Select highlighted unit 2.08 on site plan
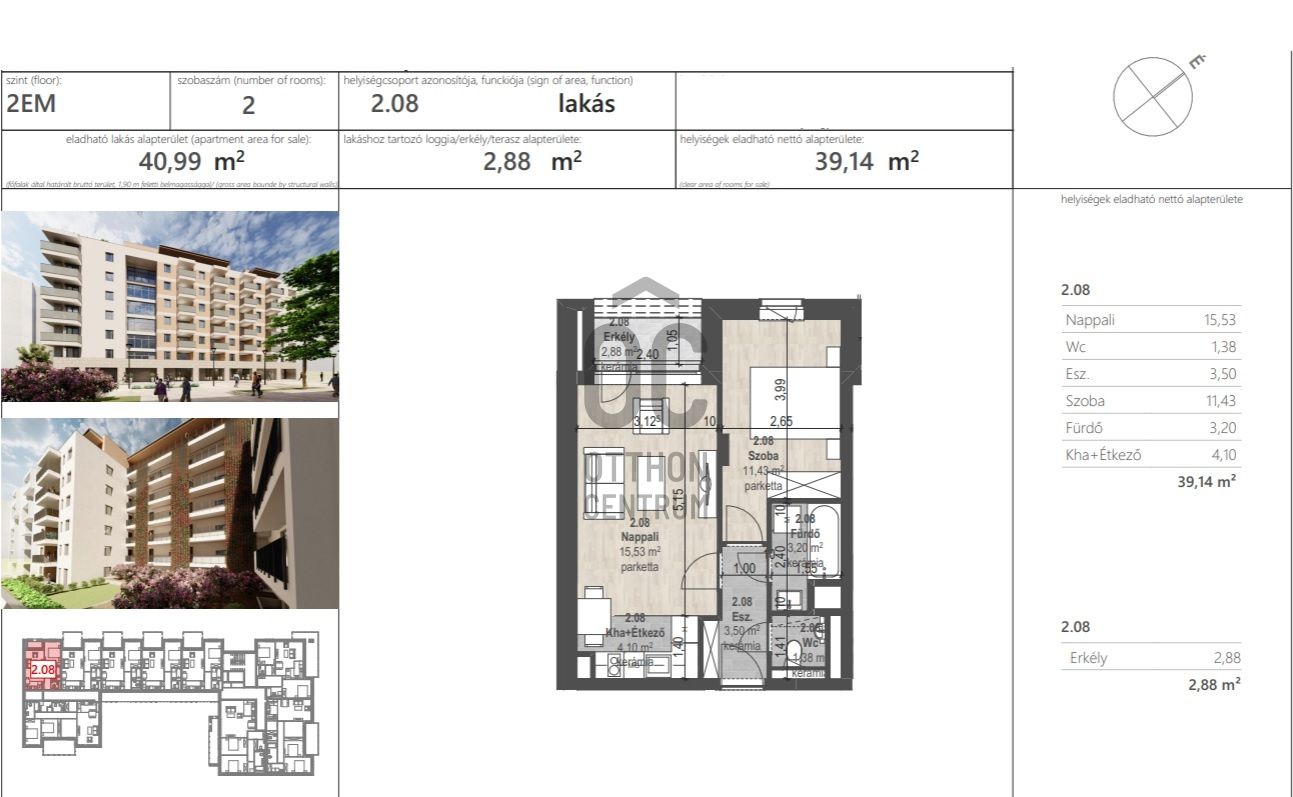The height and width of the screenshot is (797, 1293). pos(43,667)
